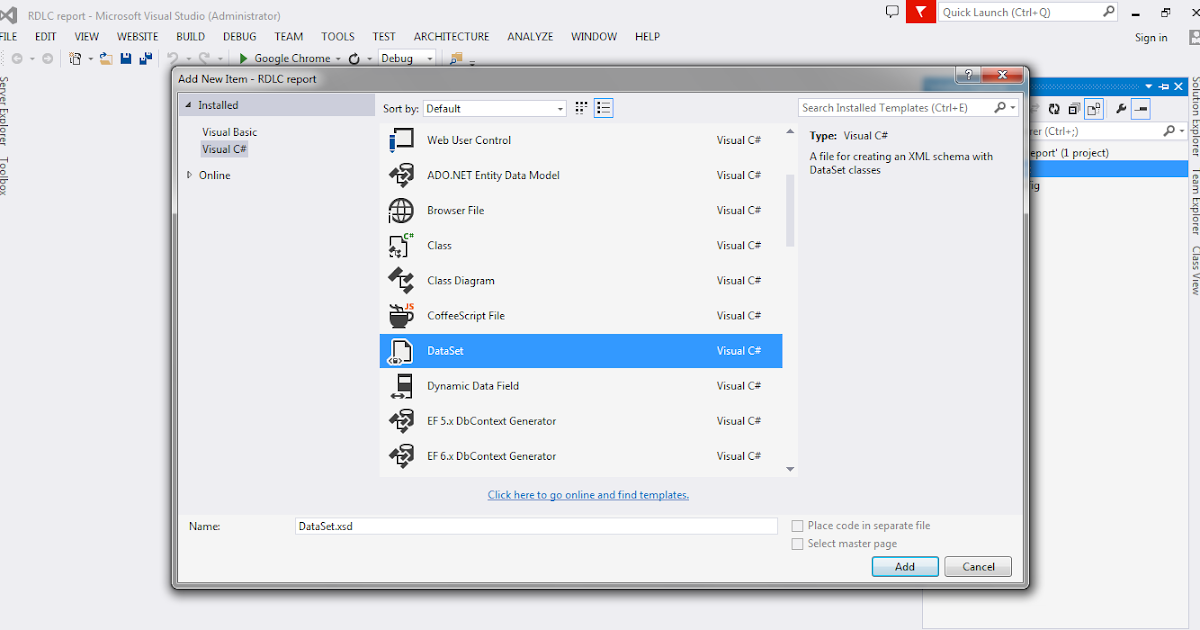
Task: Click the Web User Control template icon
Action: tap(400, 140)
